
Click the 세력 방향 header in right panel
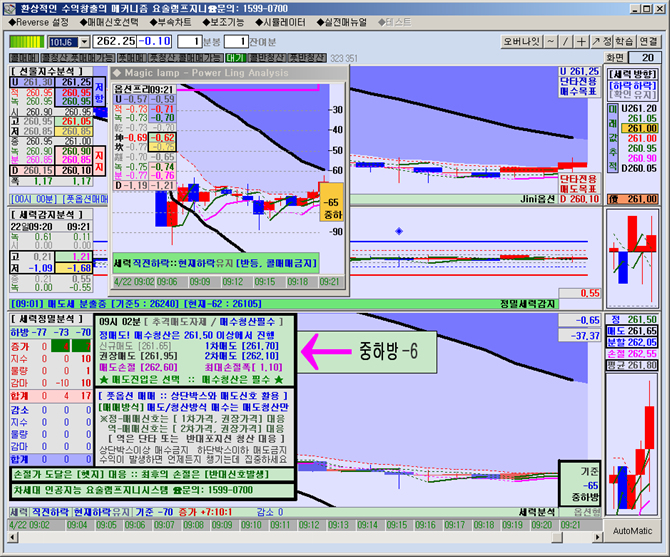point(632,74)
